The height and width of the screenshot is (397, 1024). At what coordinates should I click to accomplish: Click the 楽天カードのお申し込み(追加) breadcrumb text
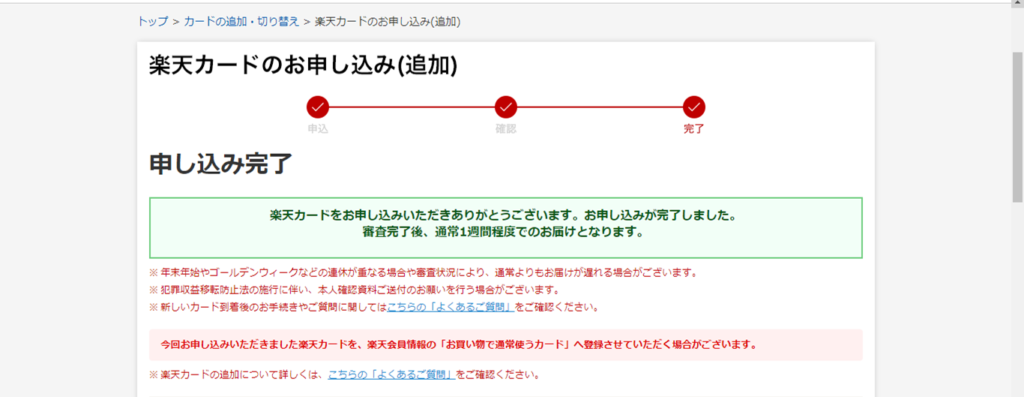tap(388, 21)
